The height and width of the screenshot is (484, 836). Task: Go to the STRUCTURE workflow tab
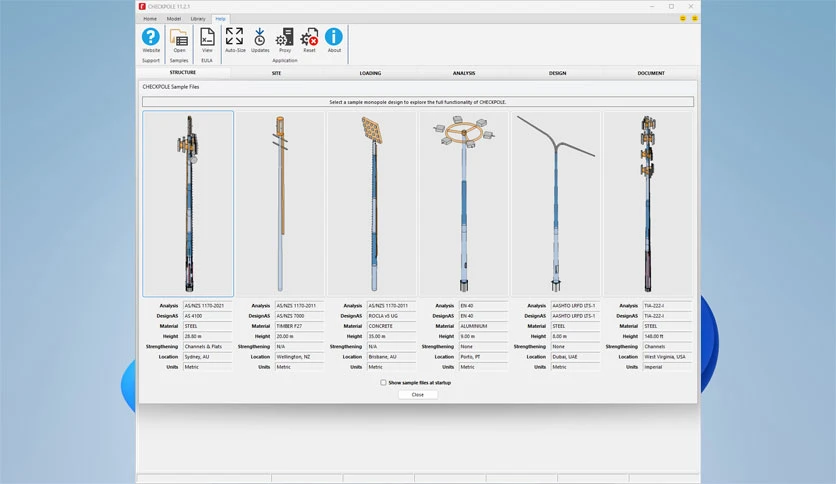[x=183, y=72]
